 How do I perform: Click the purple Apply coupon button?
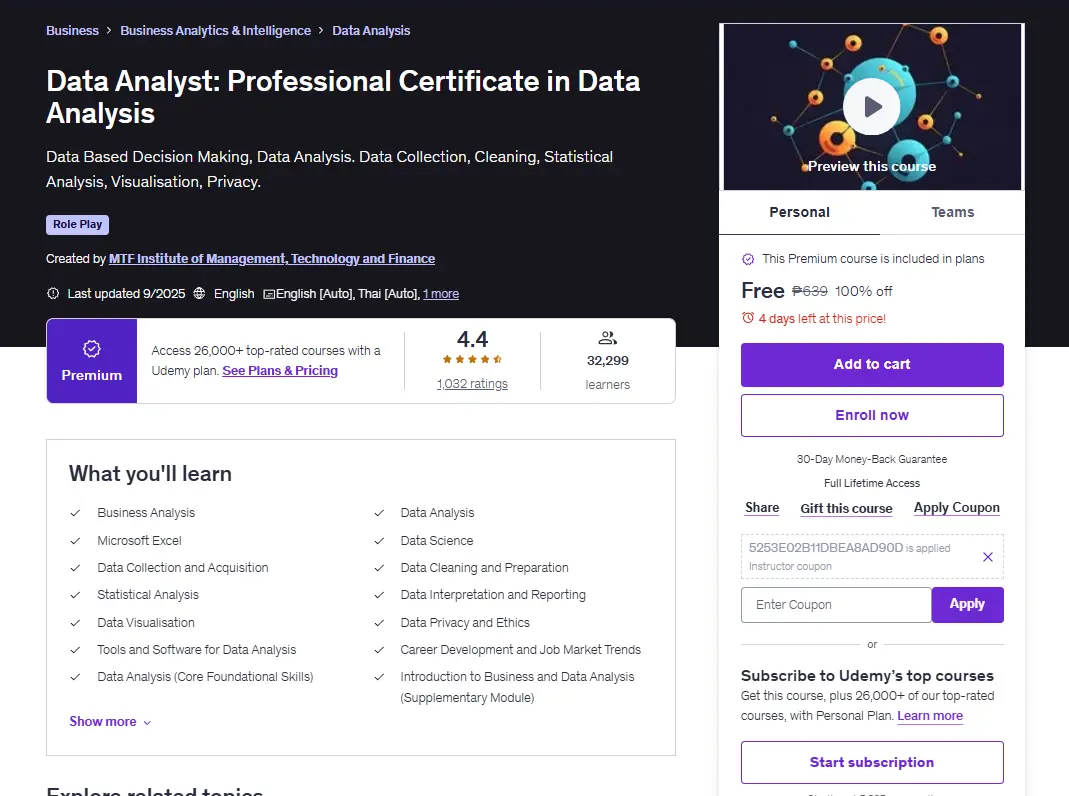tap(967, 604)
